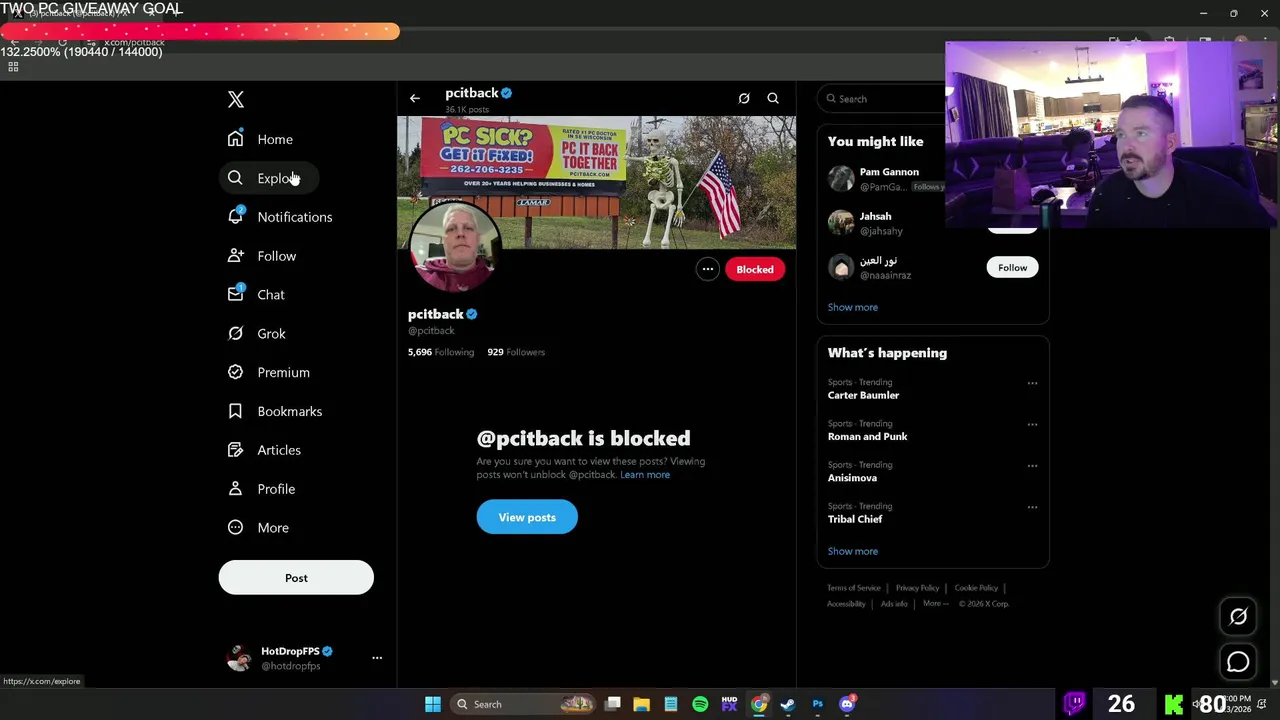This screenshot has height=720, width=1280.
Task: Click Show more under What's happening
Action: [x=853, y=551]
